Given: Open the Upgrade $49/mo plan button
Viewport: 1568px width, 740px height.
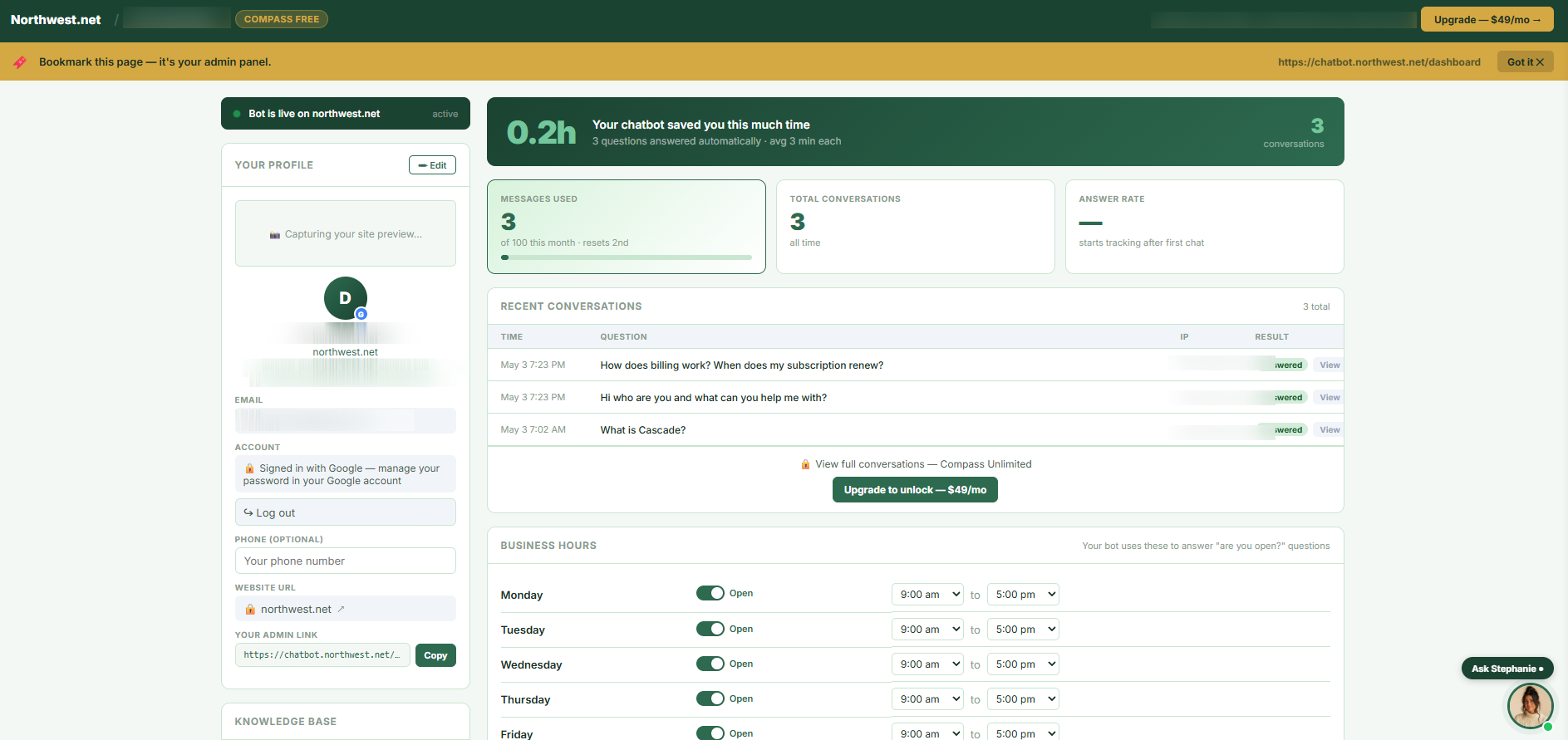Looking at the screenshot, I should tap(1487, 19).
